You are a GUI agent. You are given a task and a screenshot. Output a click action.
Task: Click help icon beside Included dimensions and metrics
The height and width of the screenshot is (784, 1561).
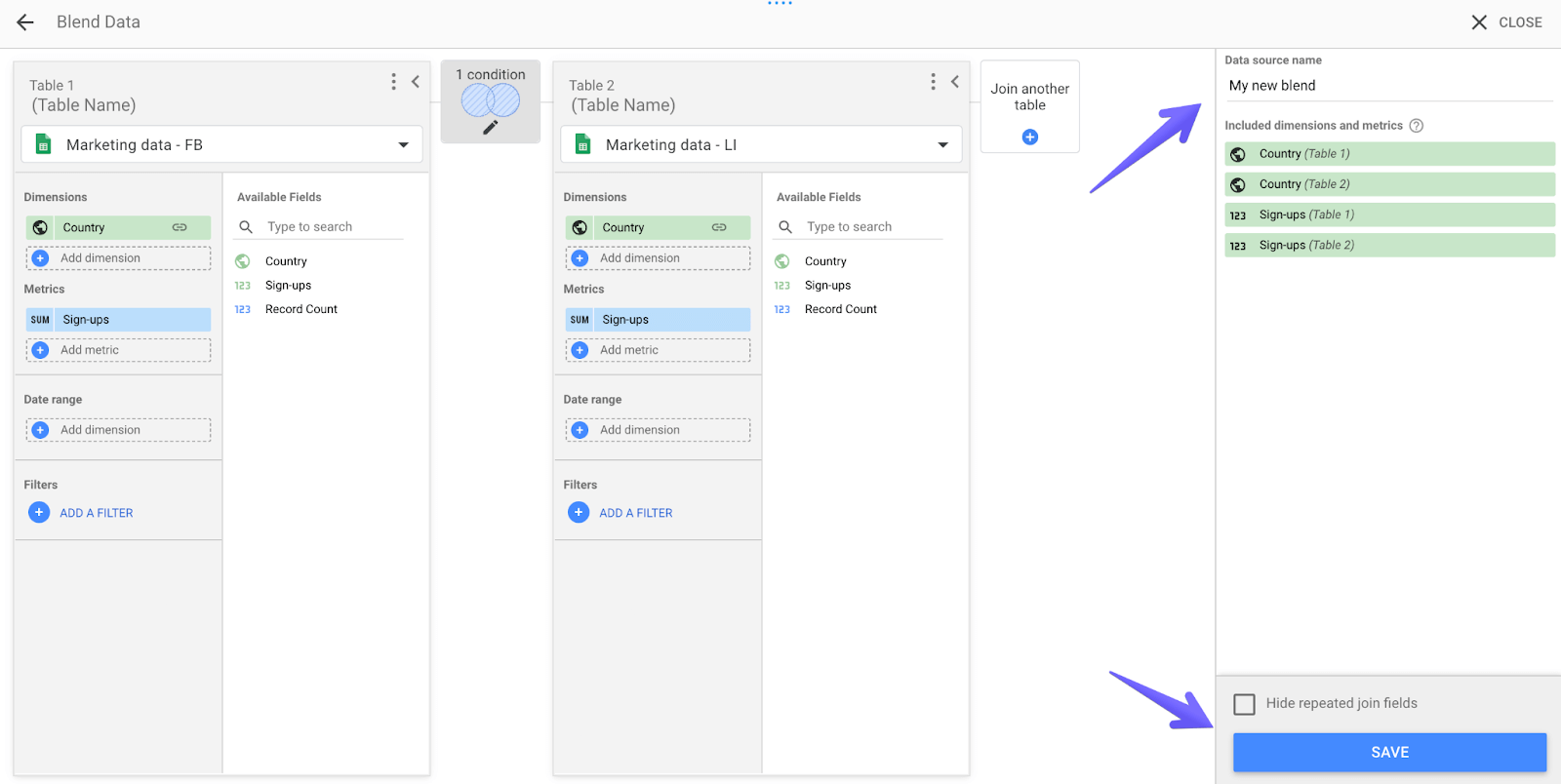tap(1417, 126)
